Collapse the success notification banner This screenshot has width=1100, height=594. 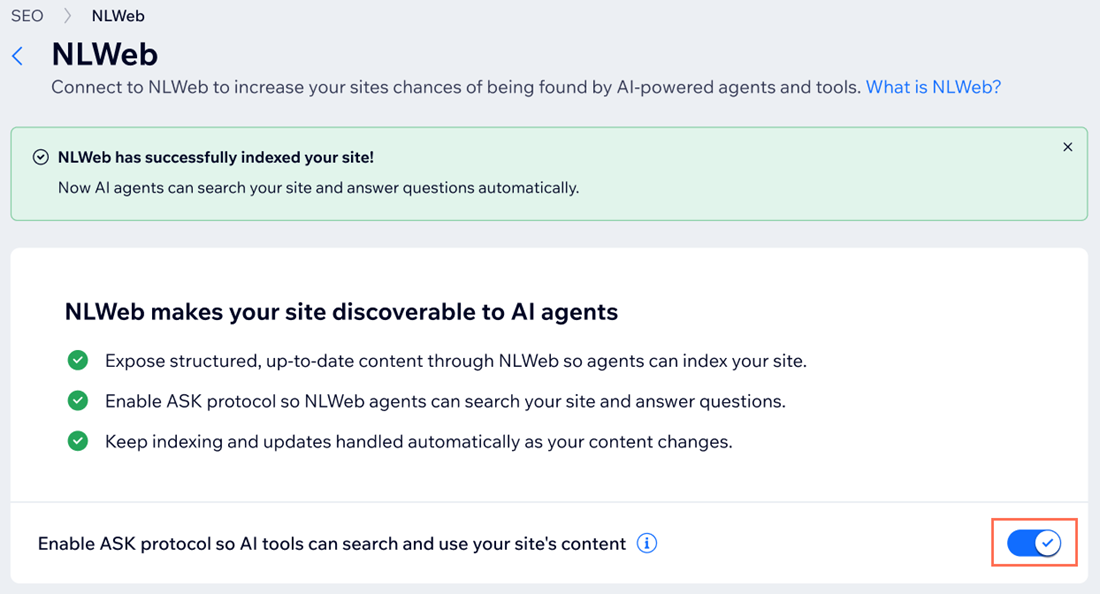pos(1067,147)
